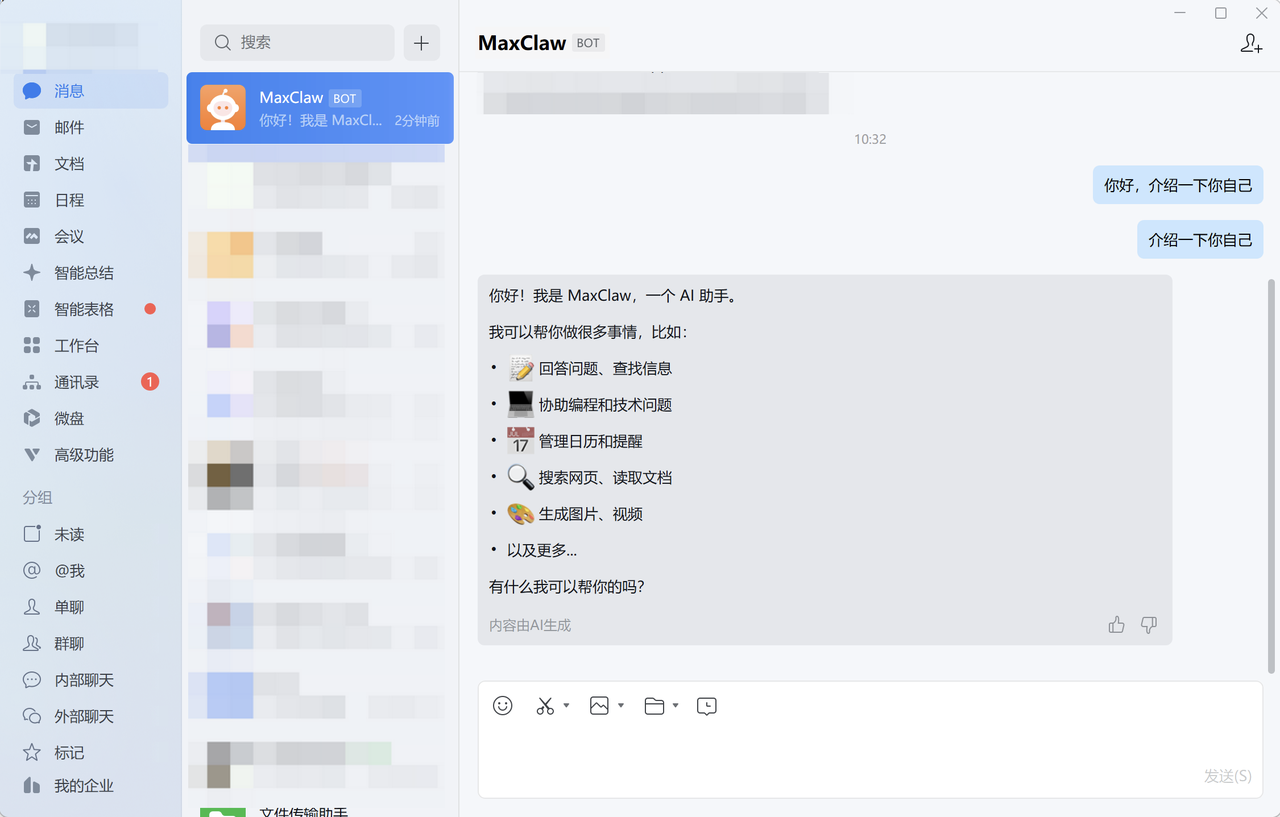Like the AI reply with thumbs up
1280x817 pixels.
coord(1117,625)
